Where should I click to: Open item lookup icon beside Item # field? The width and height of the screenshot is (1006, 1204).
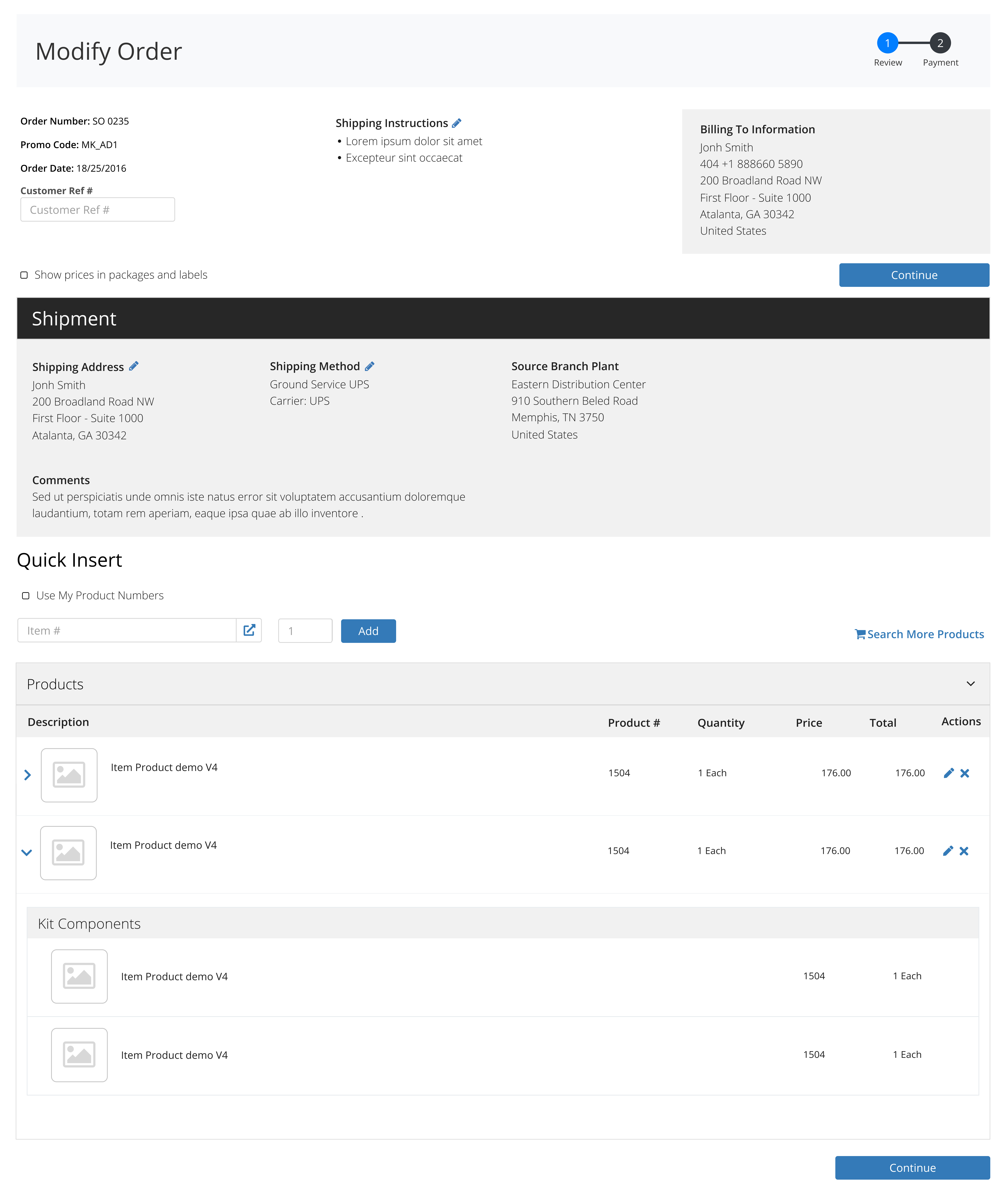point(249,630)
